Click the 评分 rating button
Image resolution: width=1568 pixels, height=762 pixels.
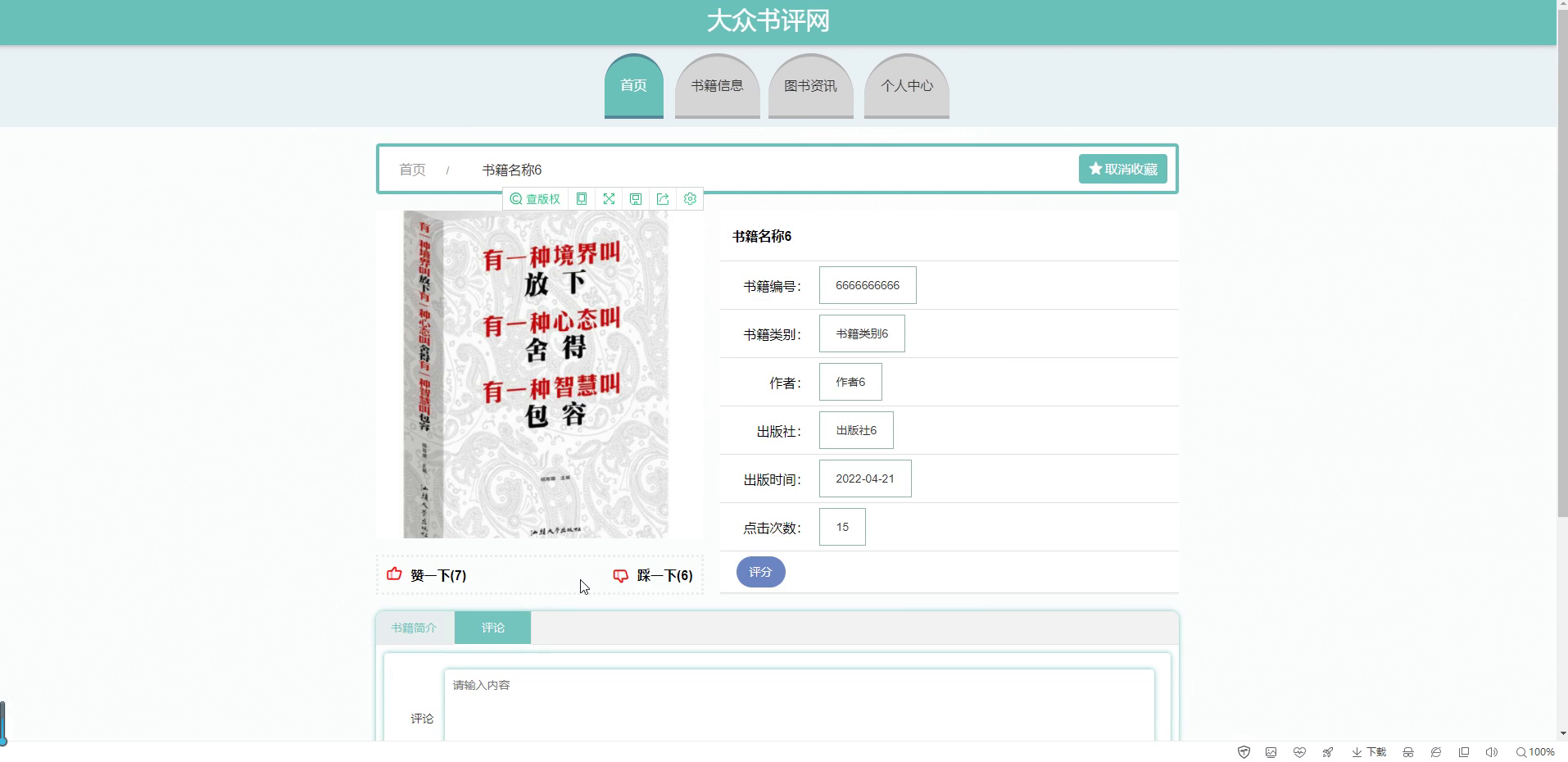click(760, 572)
